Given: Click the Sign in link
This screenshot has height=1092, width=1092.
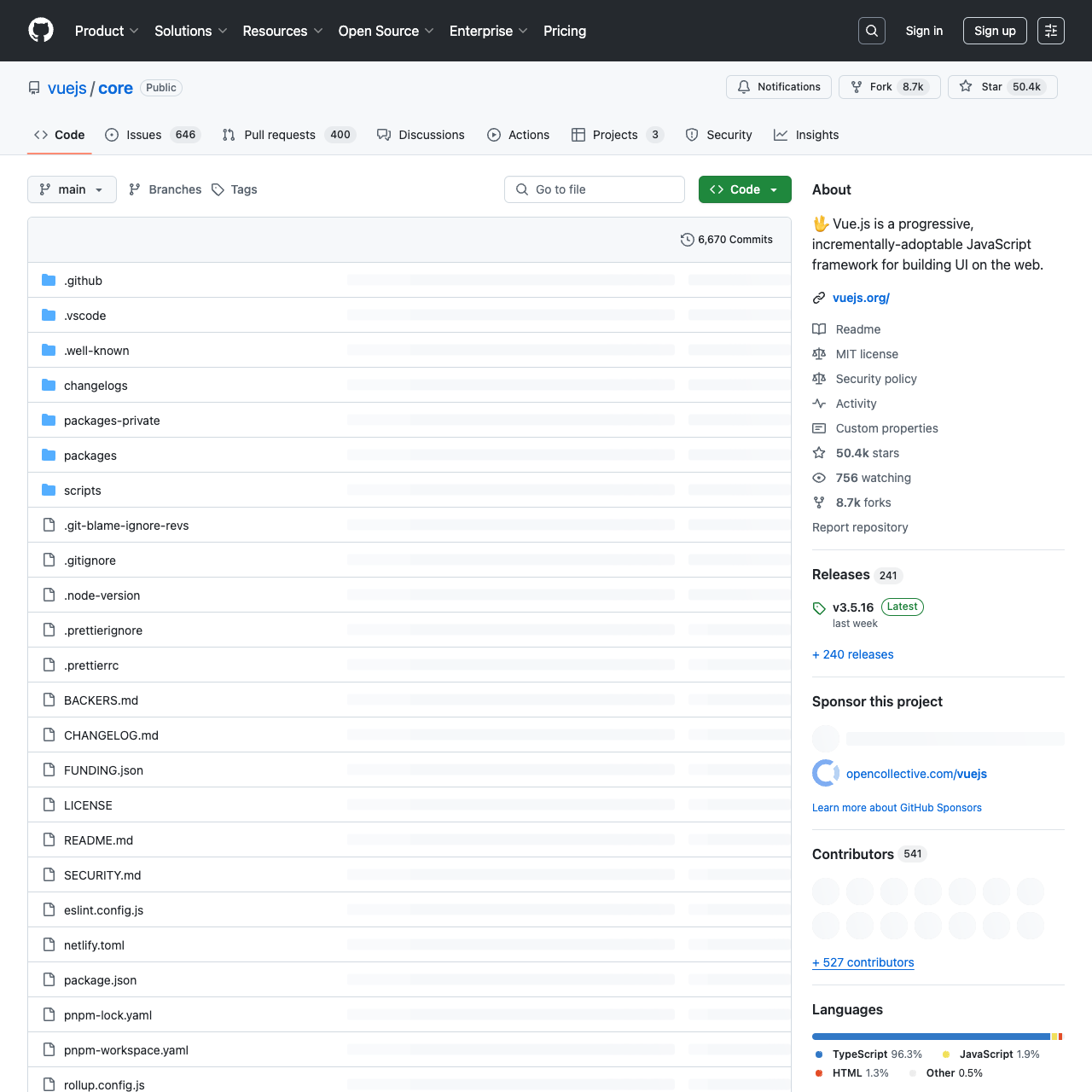Looking at the screenshot, I should pyautogui.click(x=924, y=31).
